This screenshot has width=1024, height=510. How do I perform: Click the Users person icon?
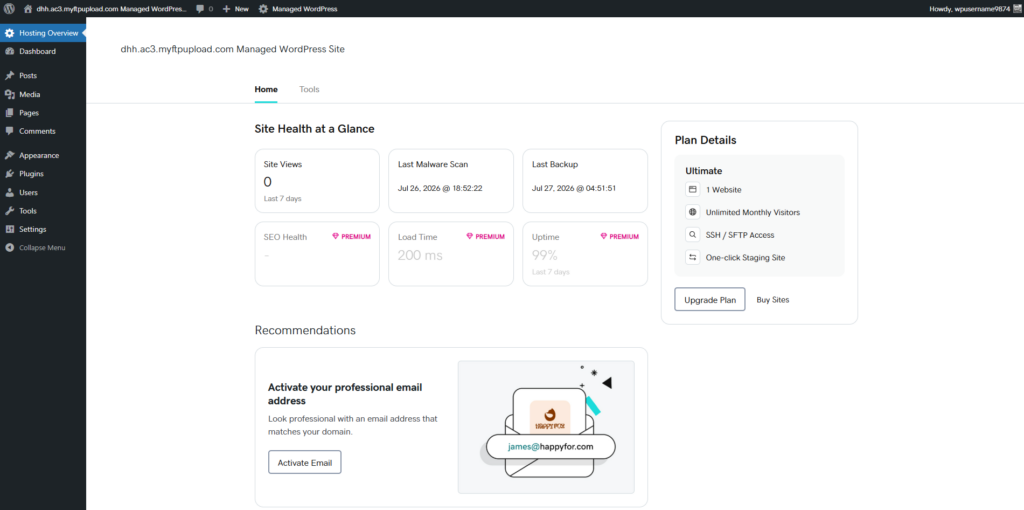pos(9,193)
